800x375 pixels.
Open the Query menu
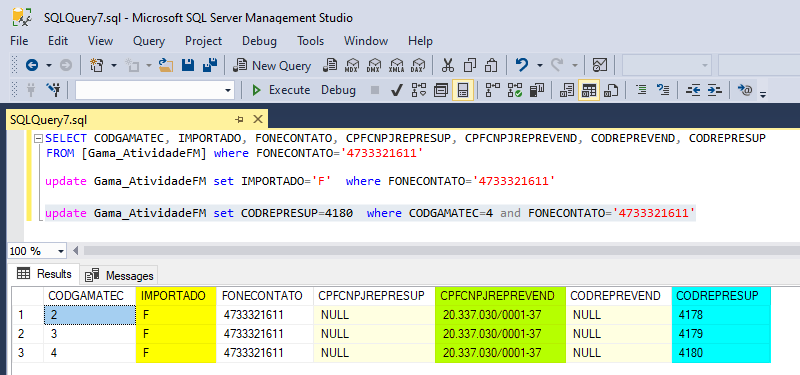(x=149, y=41)
